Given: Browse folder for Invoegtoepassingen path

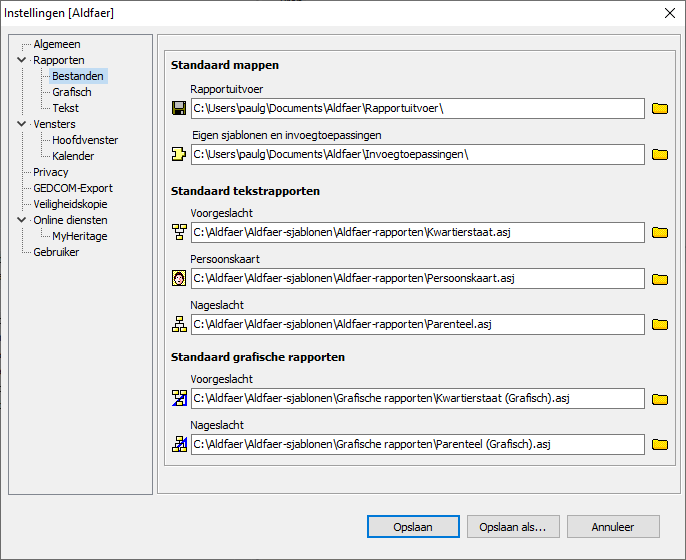Looking at the screenshot, I should click(x=659, y=155).
